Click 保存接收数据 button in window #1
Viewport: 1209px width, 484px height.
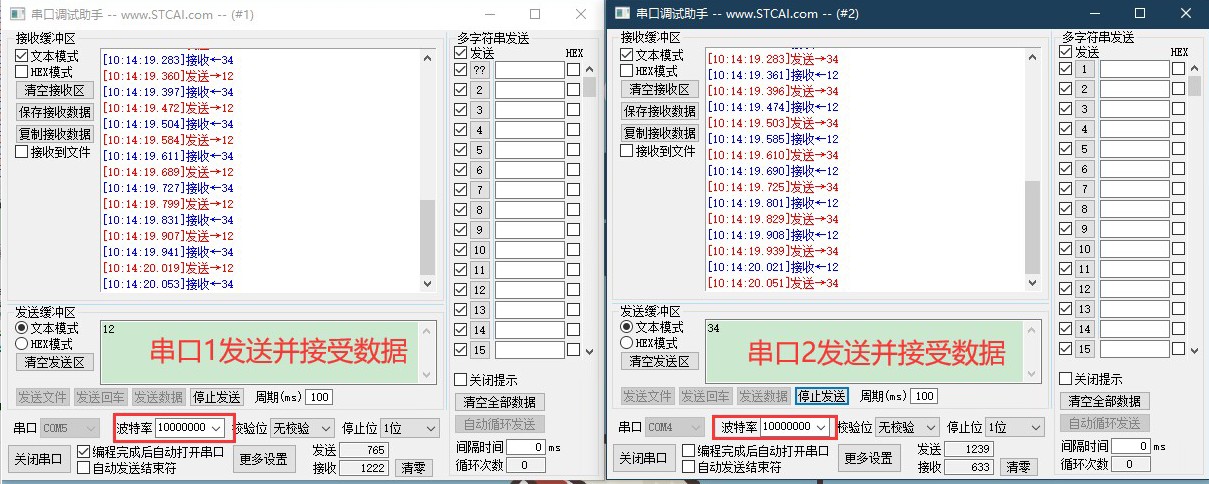(55, 112)
